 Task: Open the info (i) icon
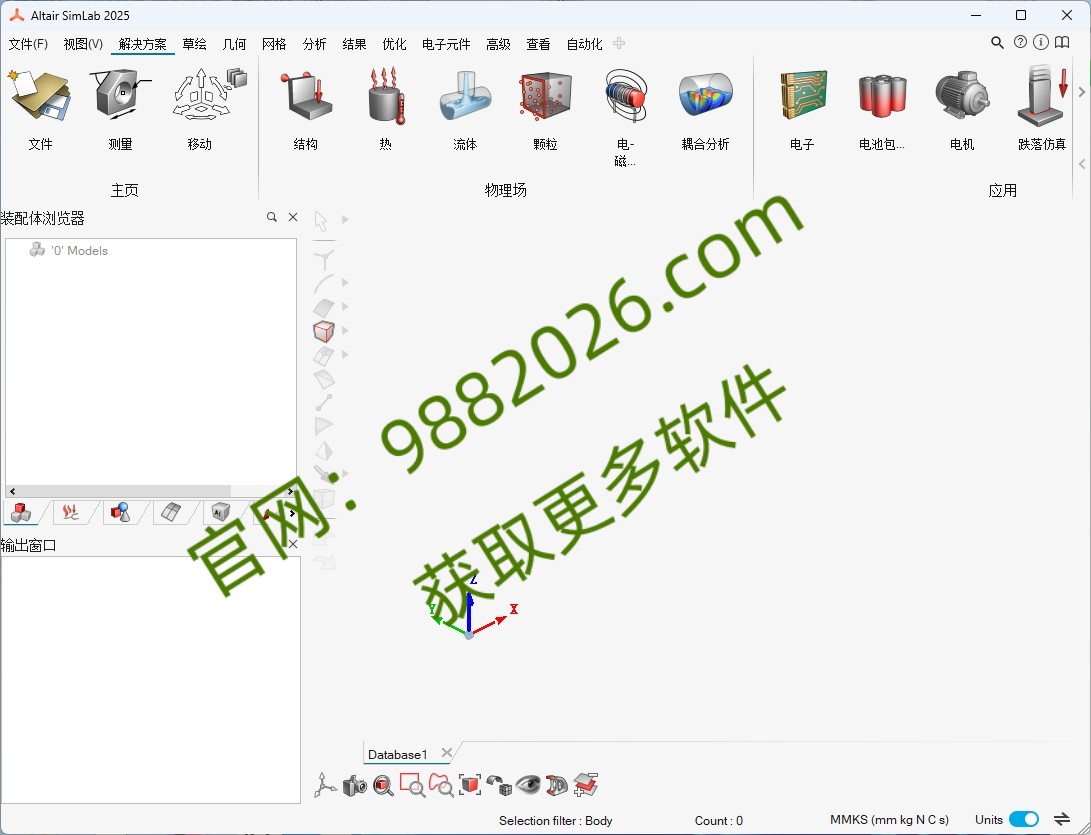pyautogui.click(x=1040, y=42)
